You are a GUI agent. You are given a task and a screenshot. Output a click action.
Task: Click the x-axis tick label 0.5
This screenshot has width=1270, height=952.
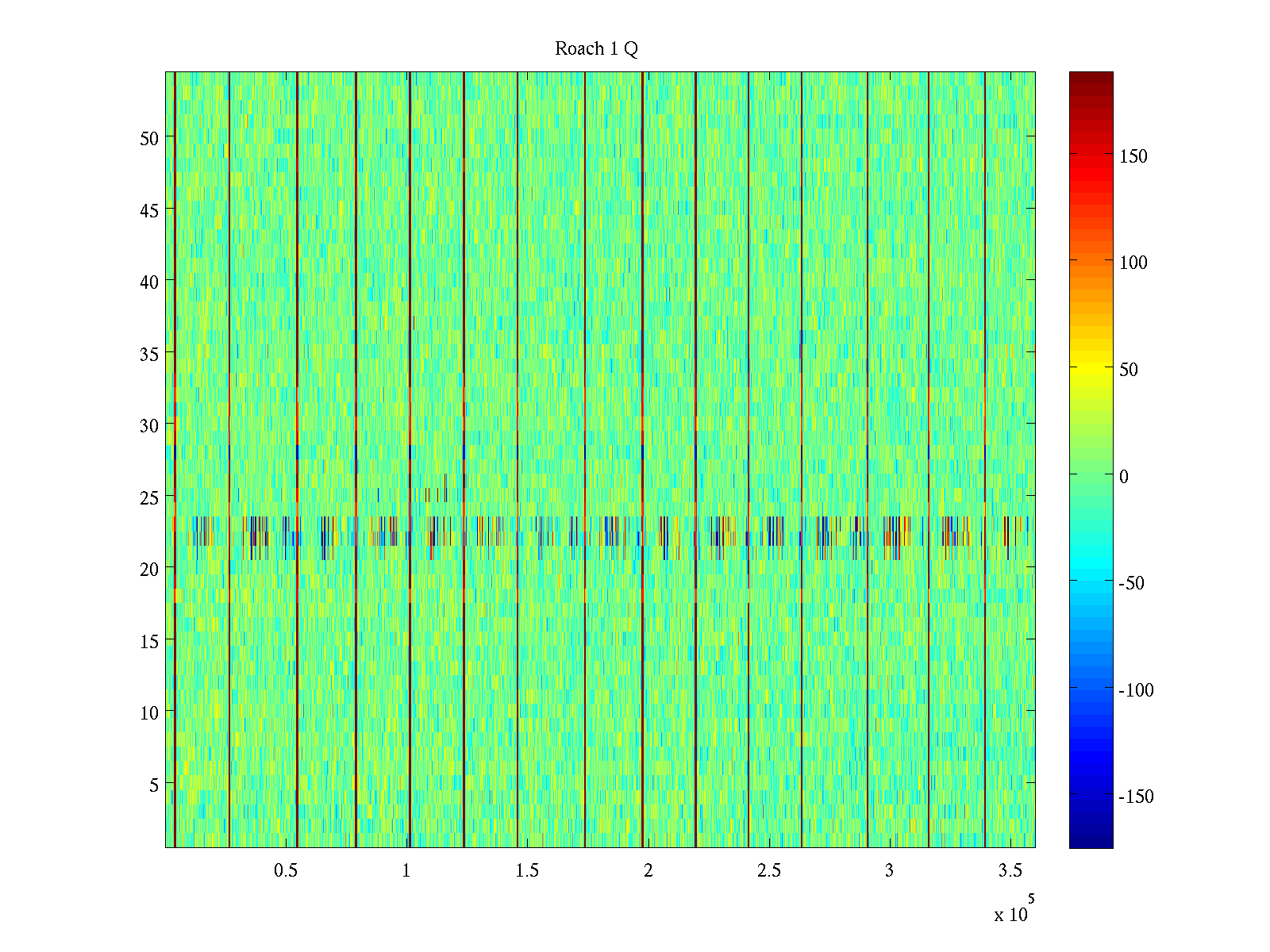(x=286, y=871)
